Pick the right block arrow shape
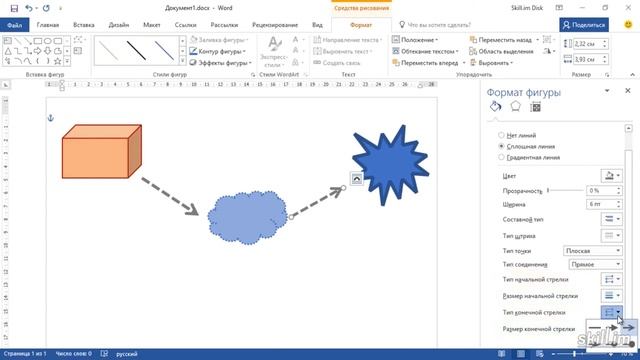The image size is (640, 360). click(38, 51)
